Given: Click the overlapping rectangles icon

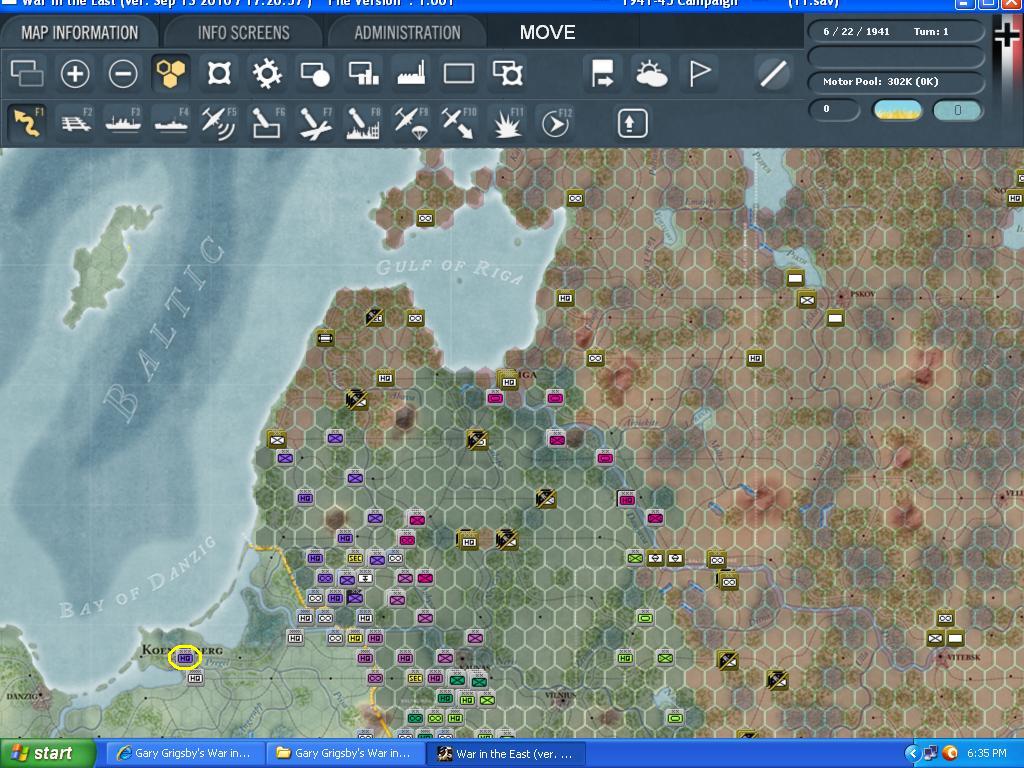Looking at the screenshot, I should [x=27, y=73].
